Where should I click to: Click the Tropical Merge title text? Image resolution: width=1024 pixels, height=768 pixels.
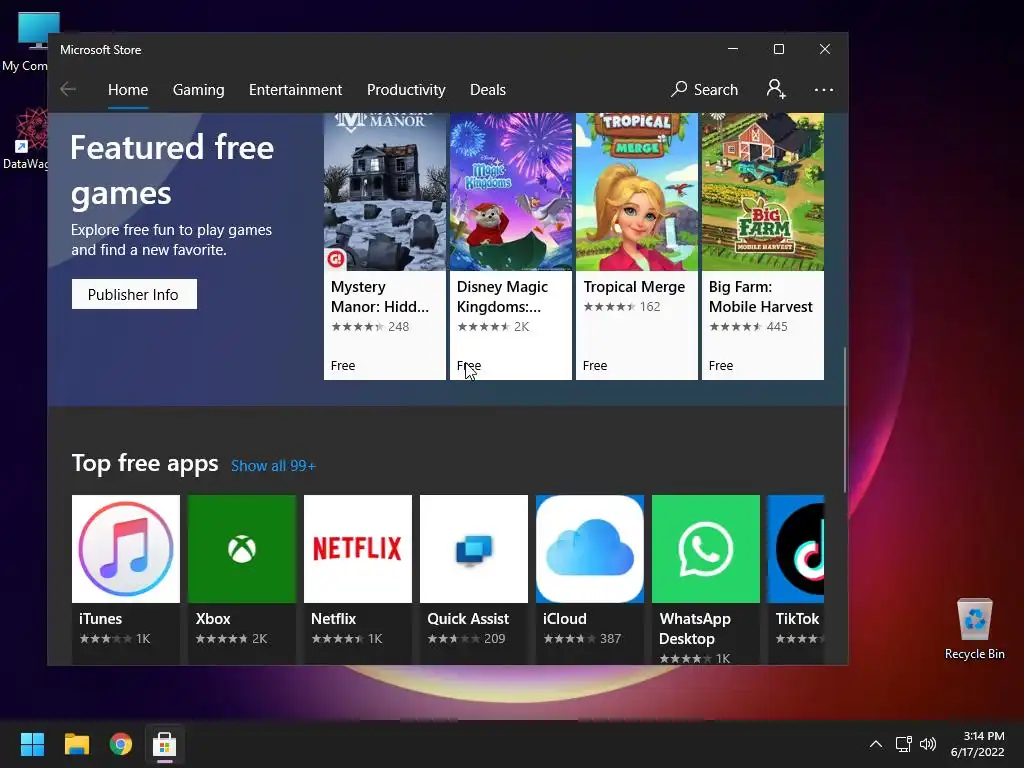[x=634, y=287]
